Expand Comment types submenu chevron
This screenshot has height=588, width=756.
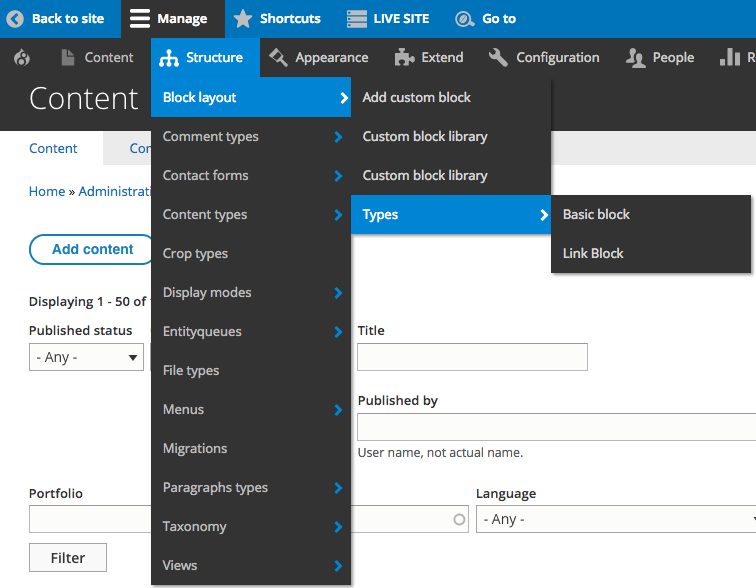point(338,137)
